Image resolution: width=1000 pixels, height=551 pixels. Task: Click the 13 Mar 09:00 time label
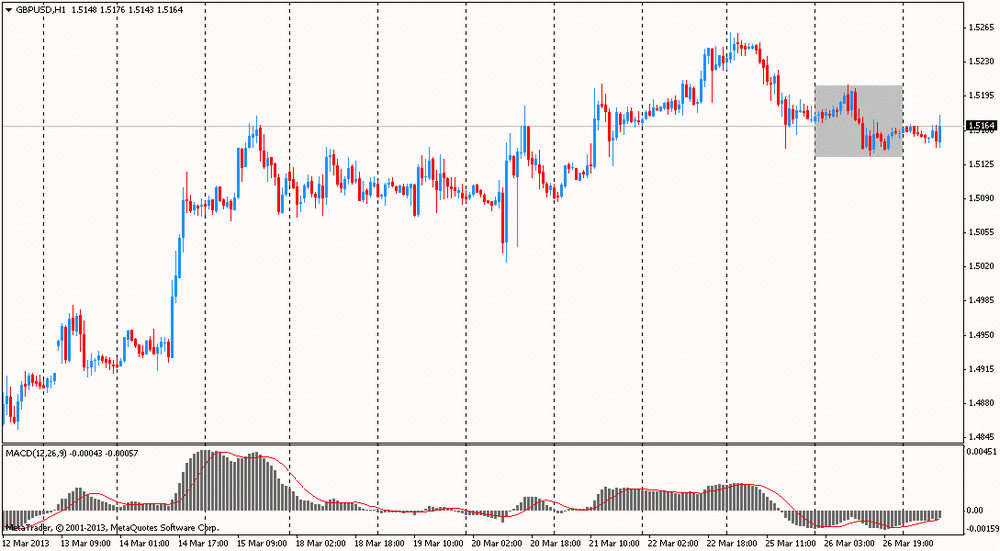click(85, 543)
